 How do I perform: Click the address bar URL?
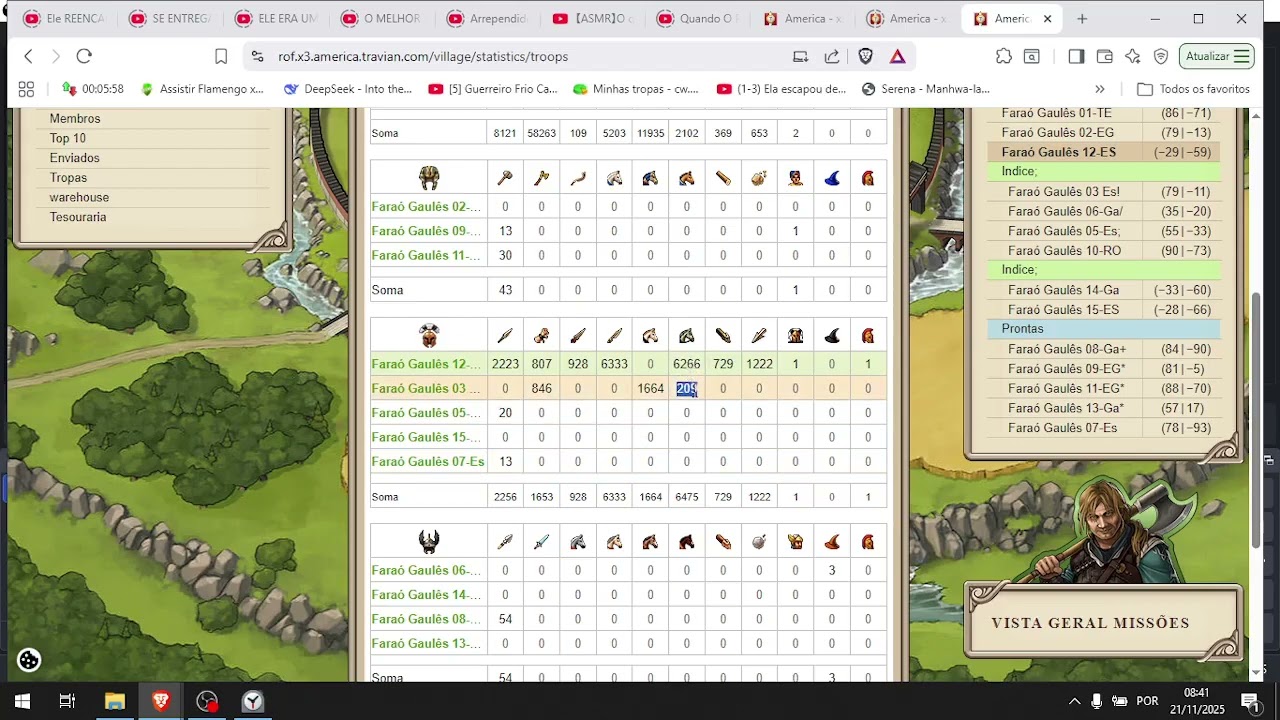423,57
